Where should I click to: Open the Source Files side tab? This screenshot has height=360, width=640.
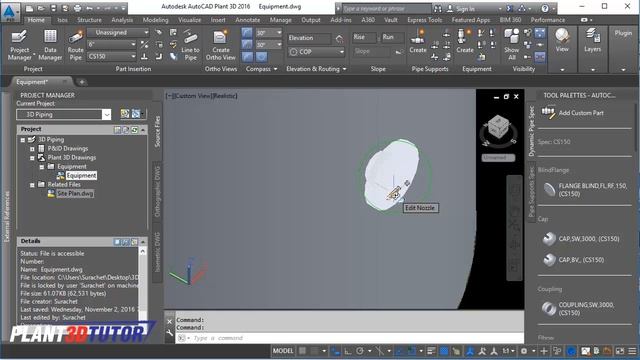coord(157,131)
